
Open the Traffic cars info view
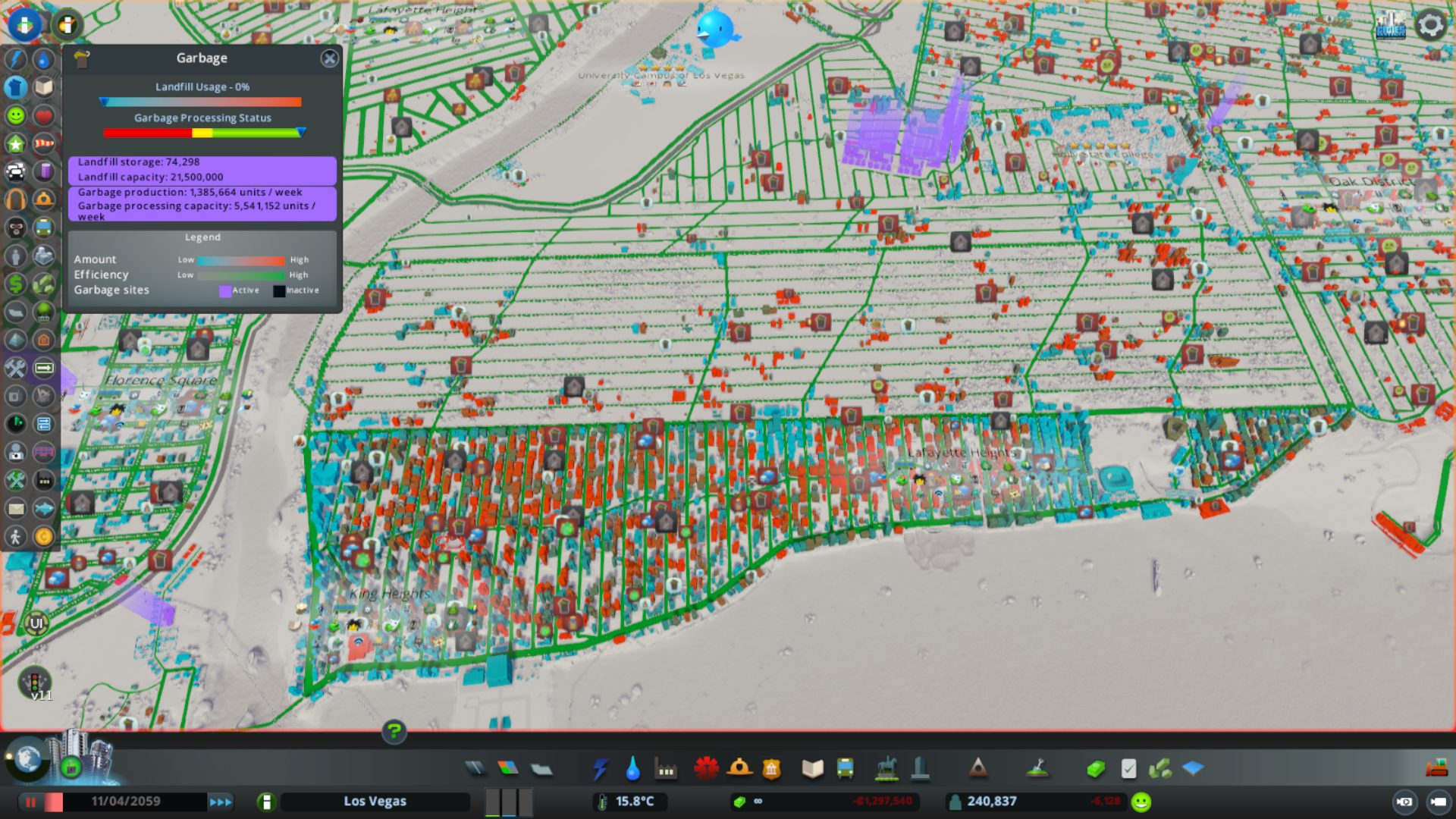16,171
